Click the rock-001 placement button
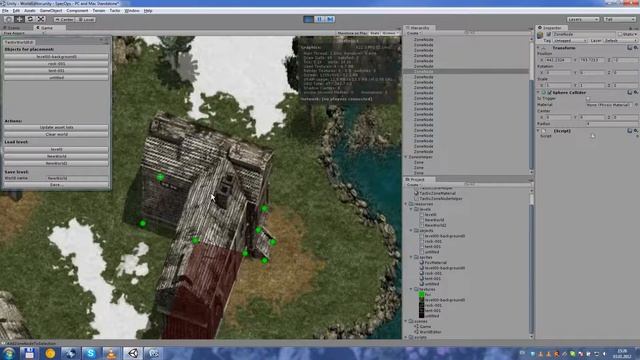 tap(56, 64)
